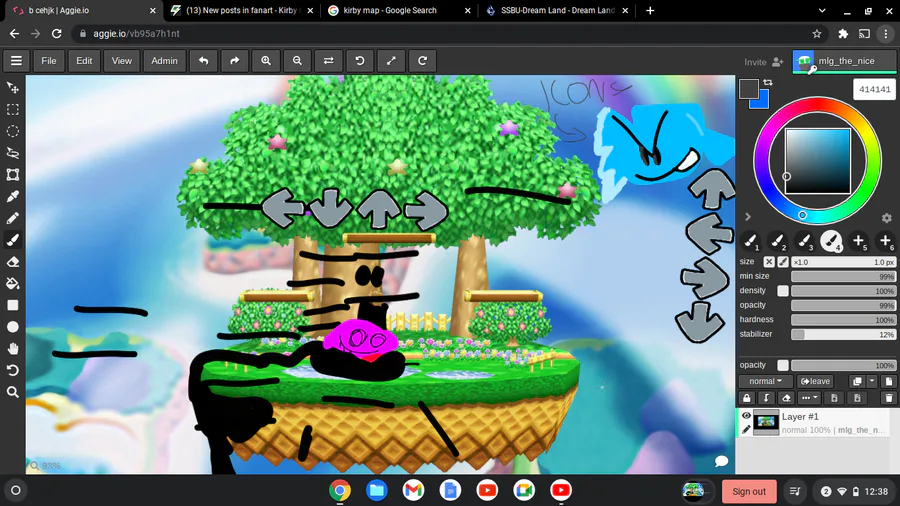Rotate view counter-clockwise

(360, 61)
